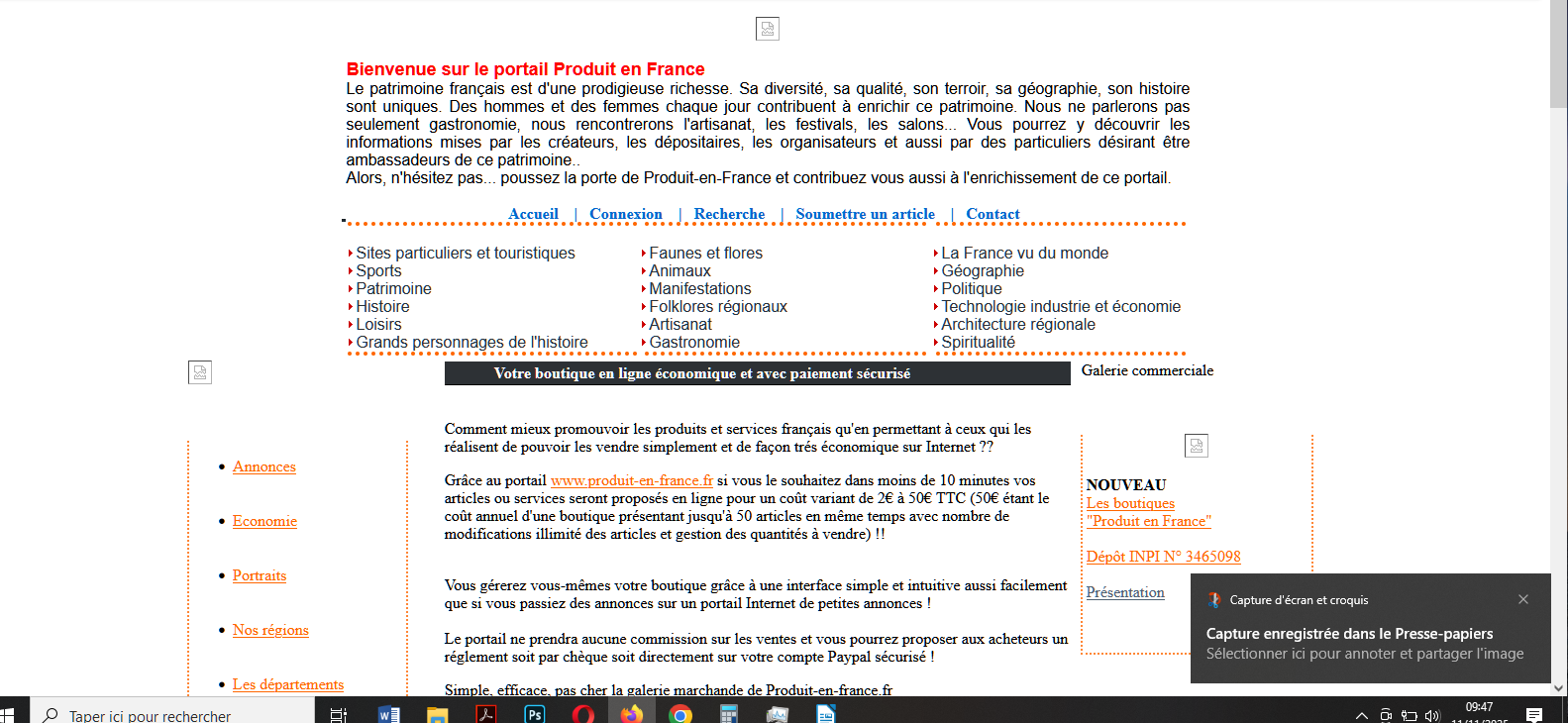Open the Calculator app in taskbar

coord(728,714)
